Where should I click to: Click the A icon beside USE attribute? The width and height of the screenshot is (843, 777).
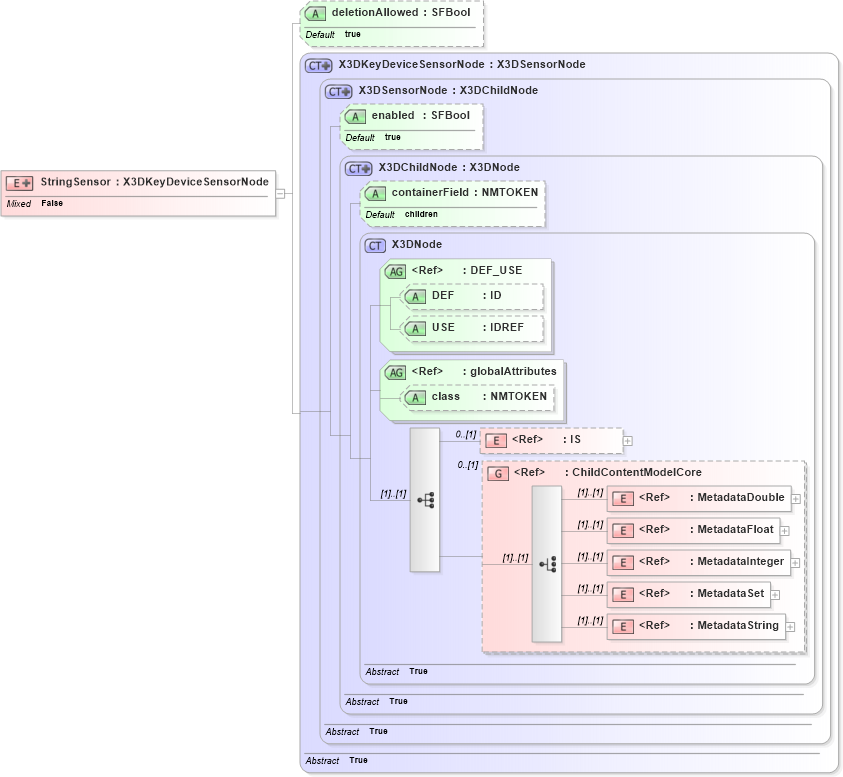tap(415, 329)
